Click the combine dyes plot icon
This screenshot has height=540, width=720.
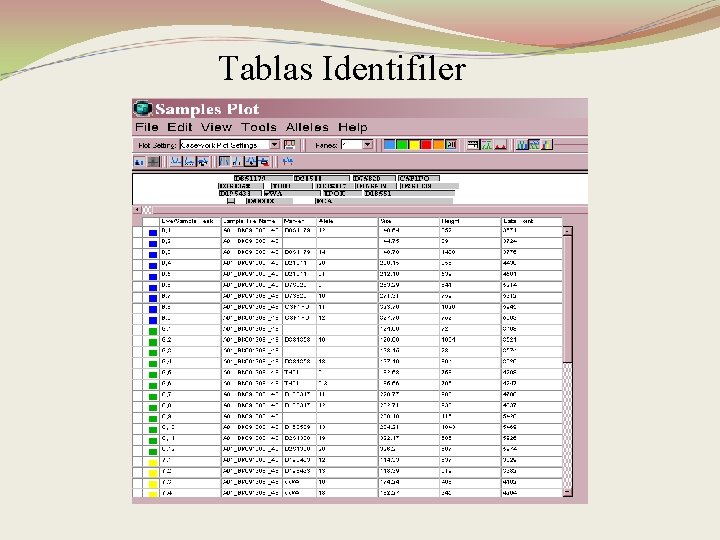pyautogui.click(x=522, y=145)
